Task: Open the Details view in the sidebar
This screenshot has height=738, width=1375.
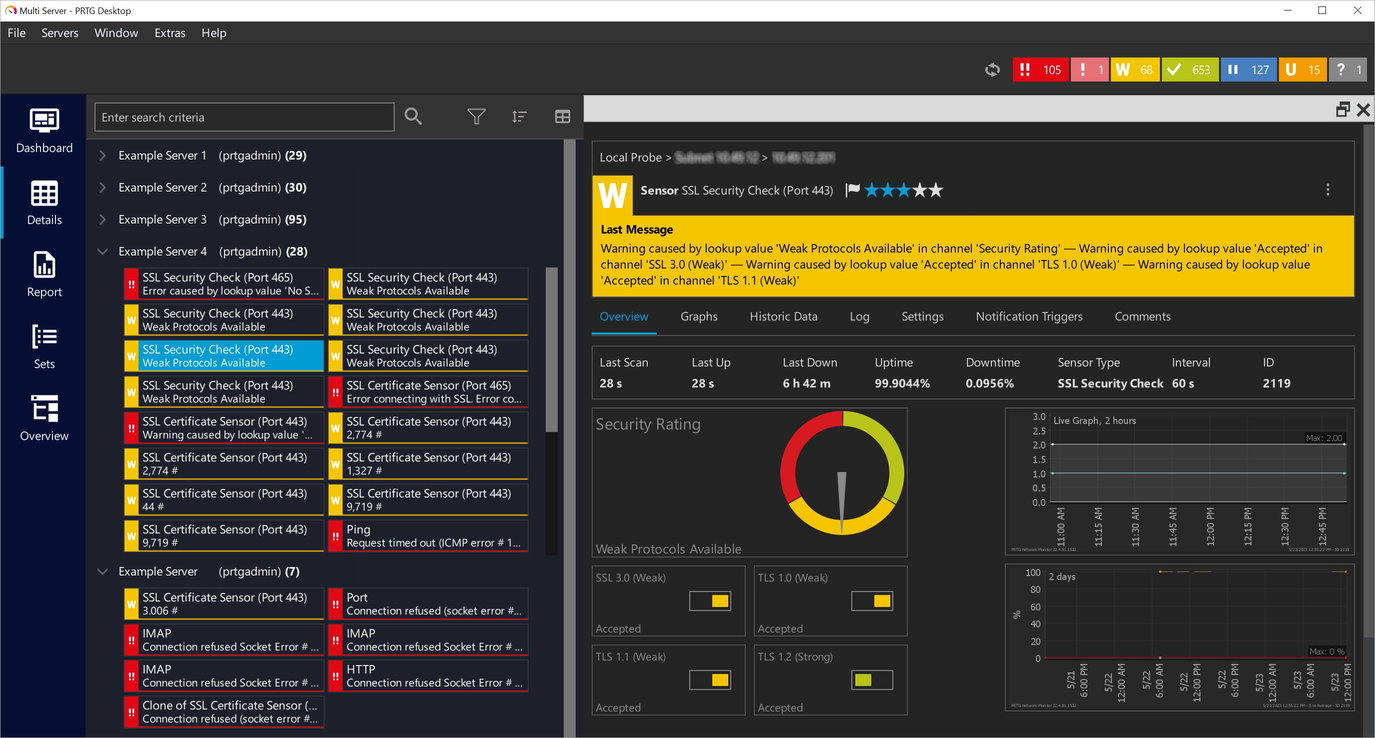Action: point(43,202)
